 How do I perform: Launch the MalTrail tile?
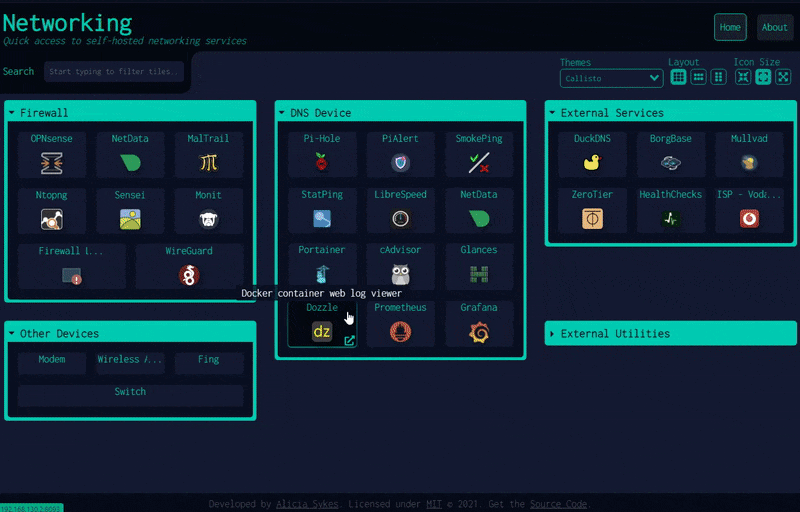[x=208, y=155]
